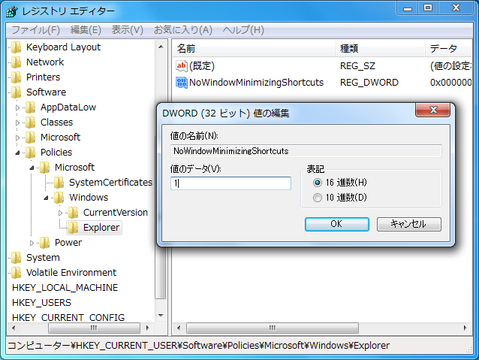Select HKEY_LOCAL_MACHINE in the tree
Viewport: 479px width, 360px height.
pyautogui.click(x=65, y=288)
